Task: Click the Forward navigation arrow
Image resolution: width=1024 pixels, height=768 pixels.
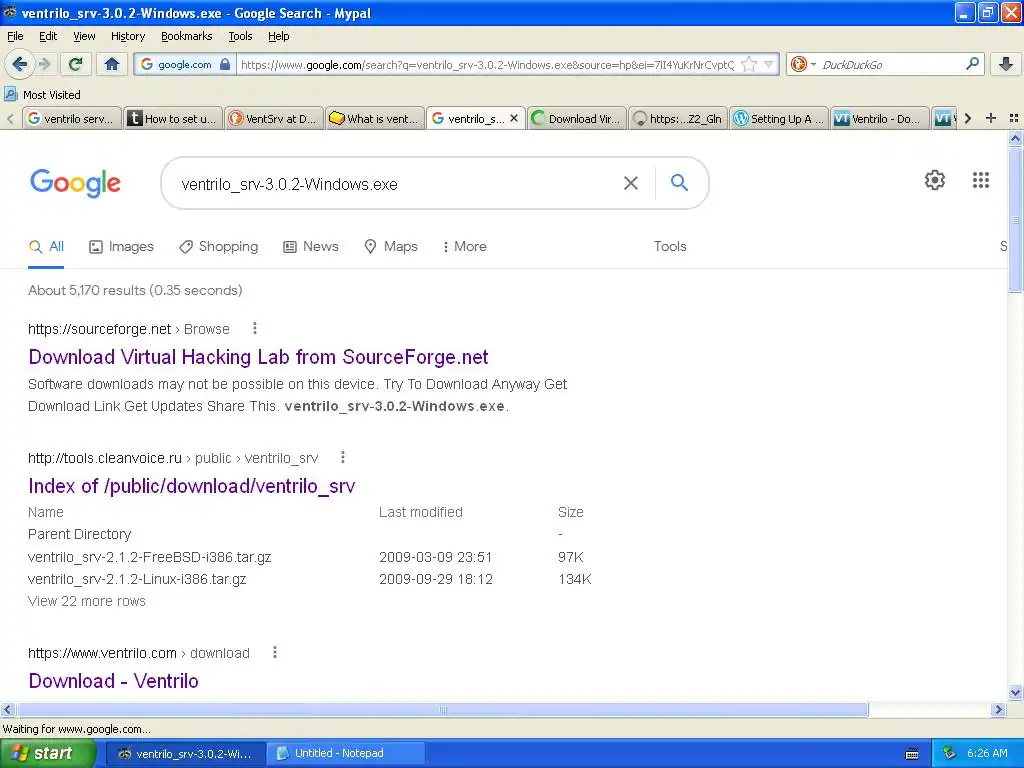Action: click(44, 64)
